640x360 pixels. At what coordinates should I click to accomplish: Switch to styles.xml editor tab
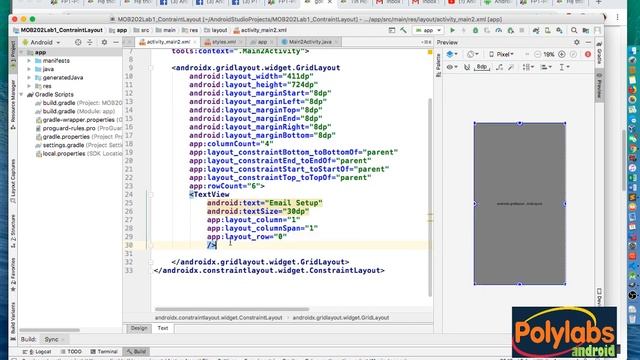223,42
